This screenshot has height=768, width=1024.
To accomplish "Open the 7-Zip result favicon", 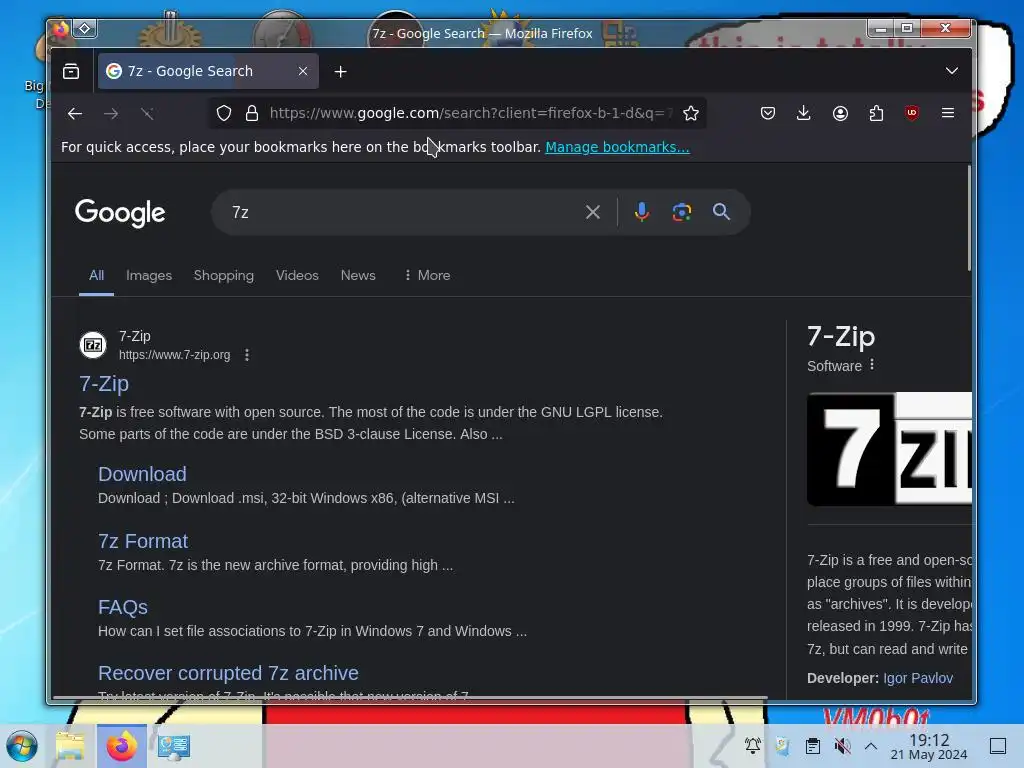I will [93, 345].
